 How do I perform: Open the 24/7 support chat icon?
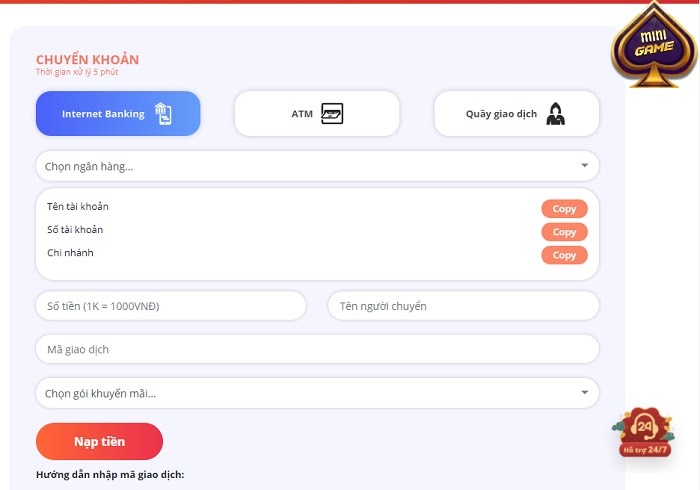(645, 433)
